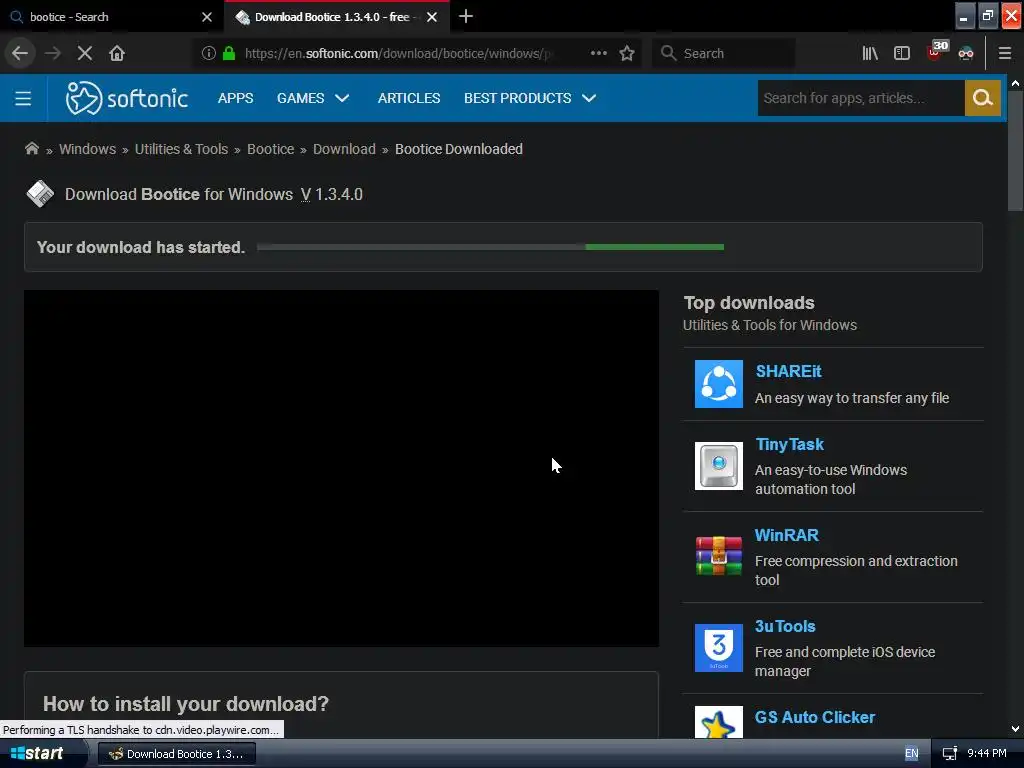Viewport: 1024px width, 768px height.
Task: Open a new browser tab
Action: [466, 16]
